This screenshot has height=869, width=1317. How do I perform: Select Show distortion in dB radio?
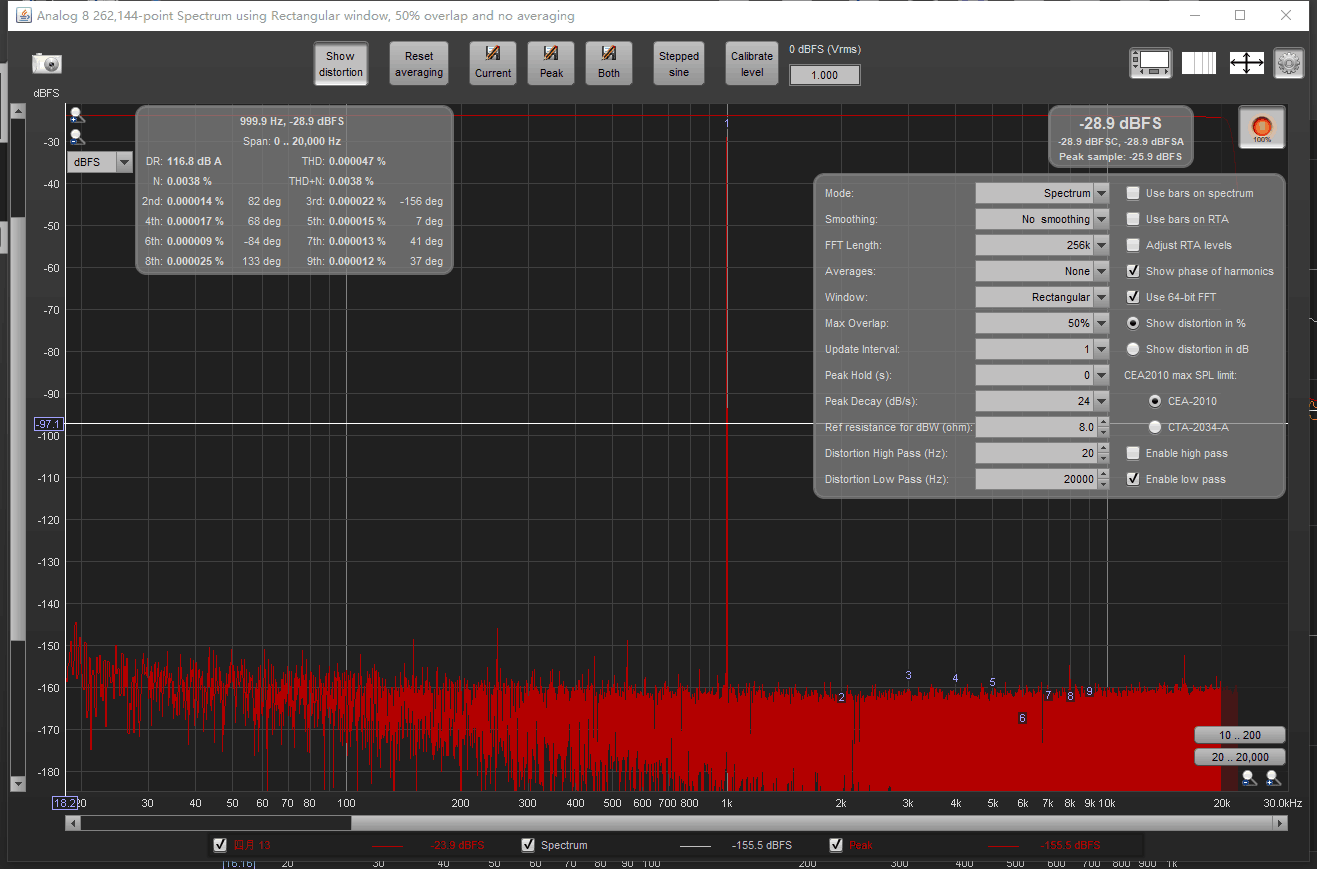pyautogui.click(x=1133, y=349)
